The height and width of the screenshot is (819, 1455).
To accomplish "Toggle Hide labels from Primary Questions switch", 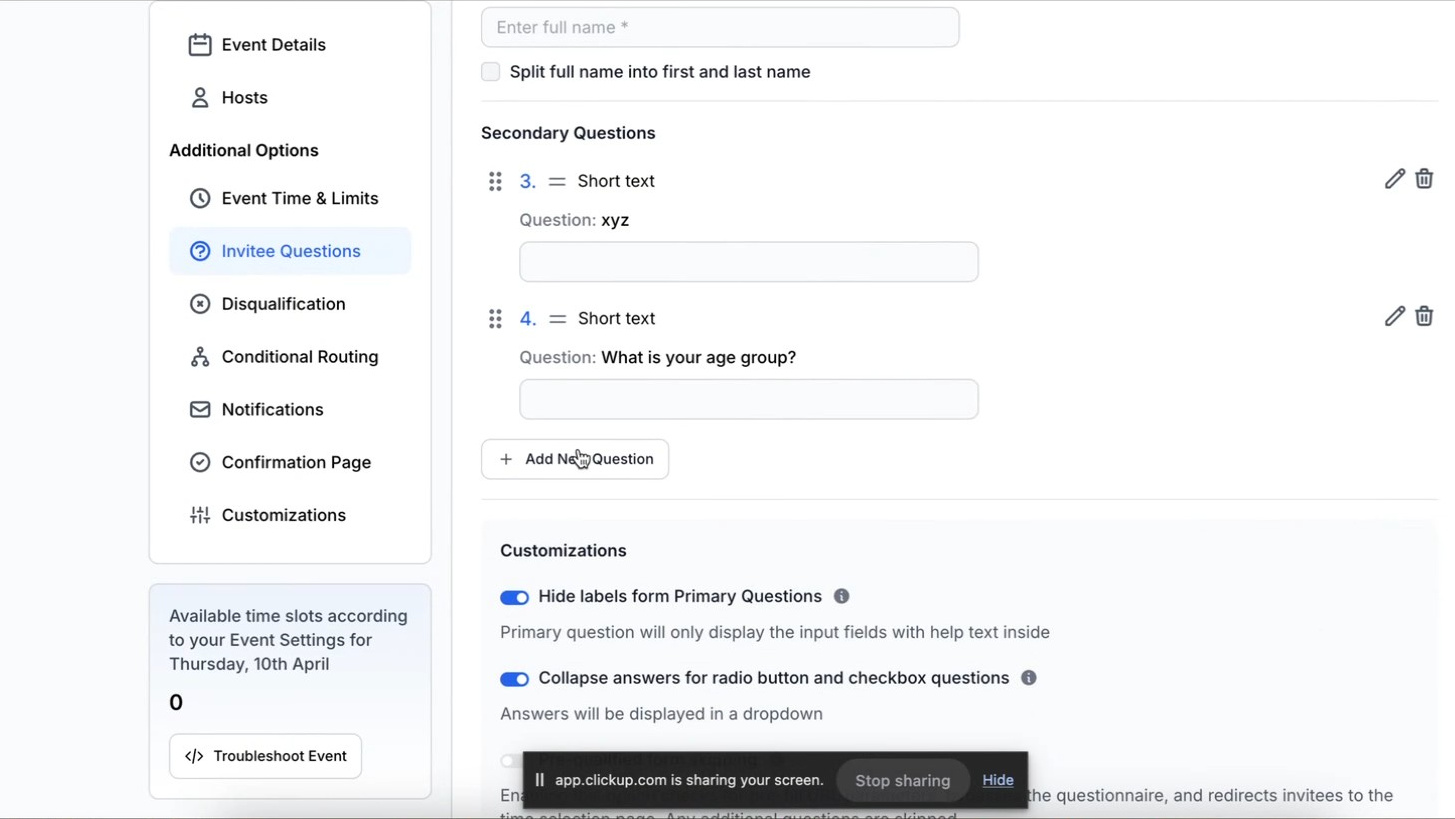I will click(x=514, y=597).
